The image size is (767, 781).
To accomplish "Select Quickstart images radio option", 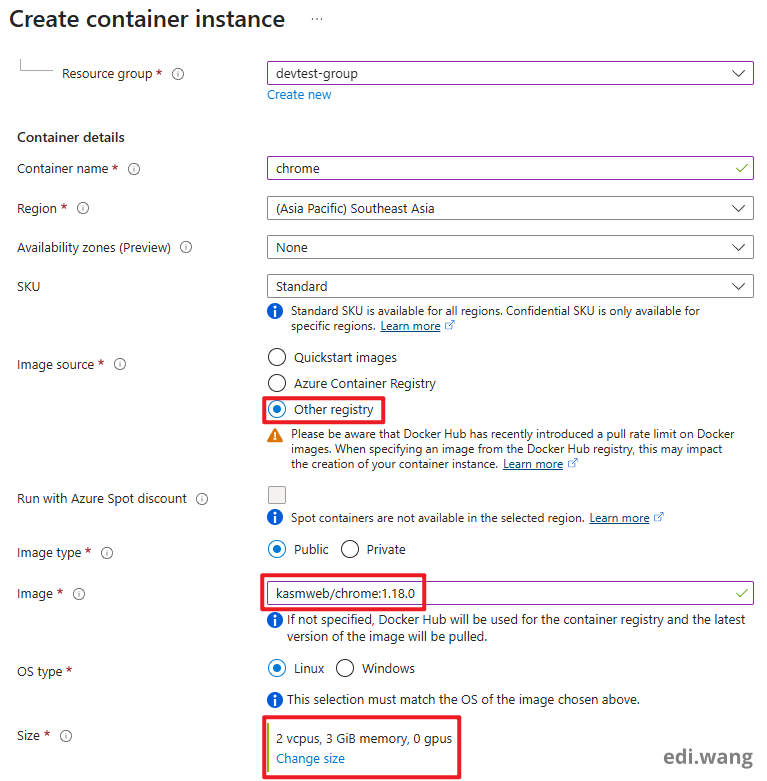I will 277,357.
